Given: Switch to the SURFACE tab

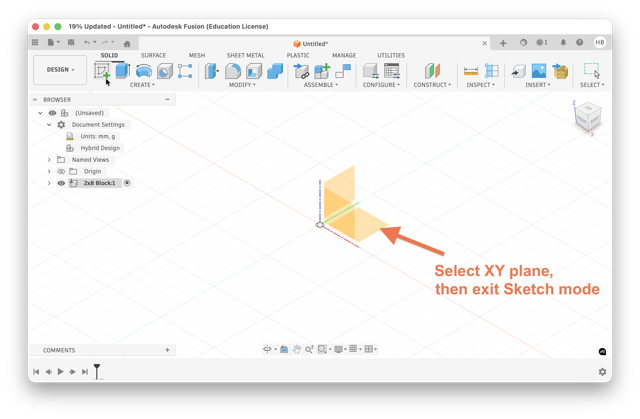Looking at the screenshot, I should click(x=153, y=55).
